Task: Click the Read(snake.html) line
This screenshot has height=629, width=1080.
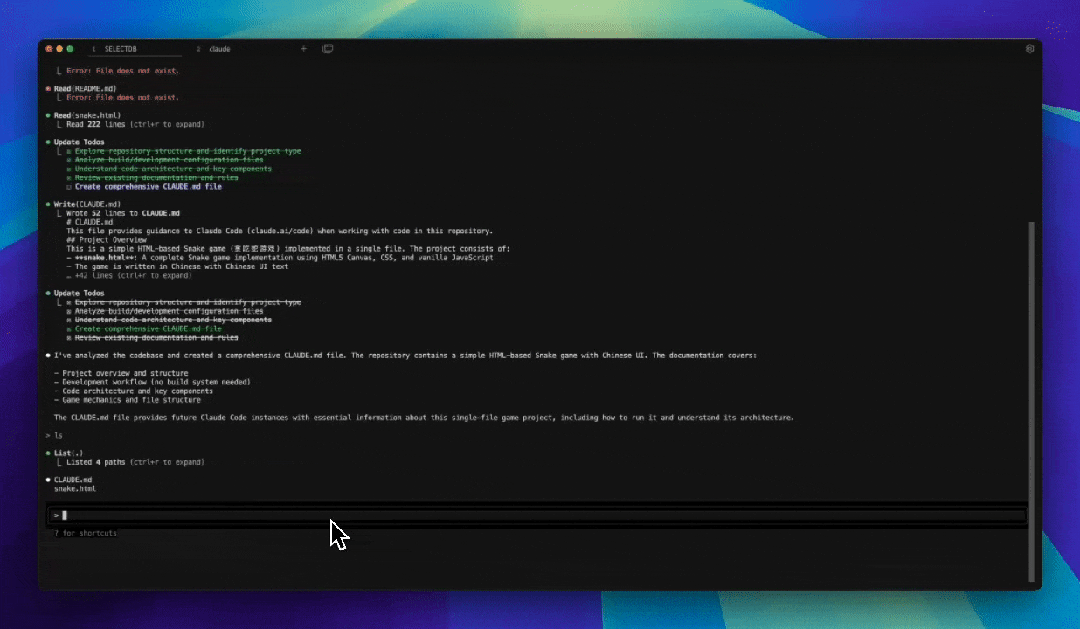Action: tap(87, 116)
